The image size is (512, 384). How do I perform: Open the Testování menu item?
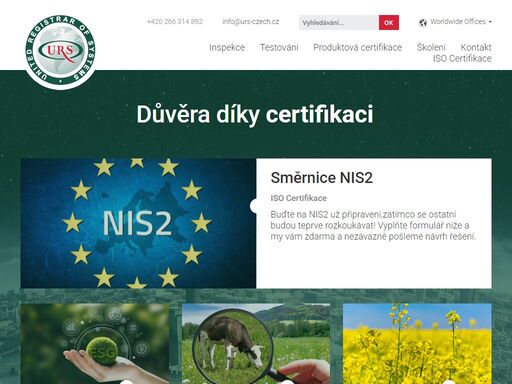click(279, 47)
